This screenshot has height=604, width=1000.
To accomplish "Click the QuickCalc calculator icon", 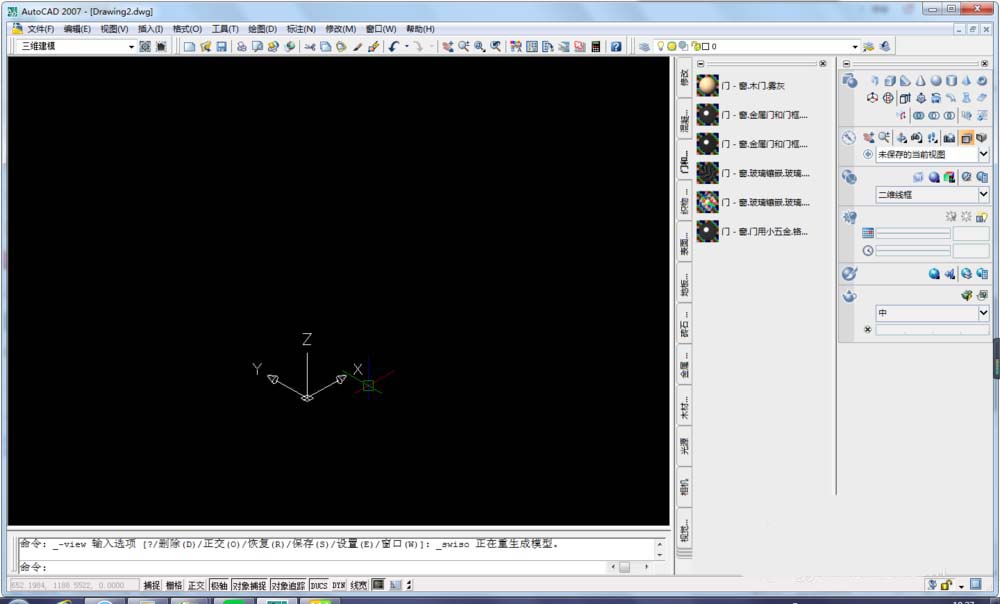I will pyautogui.click(x=596, y=47).
